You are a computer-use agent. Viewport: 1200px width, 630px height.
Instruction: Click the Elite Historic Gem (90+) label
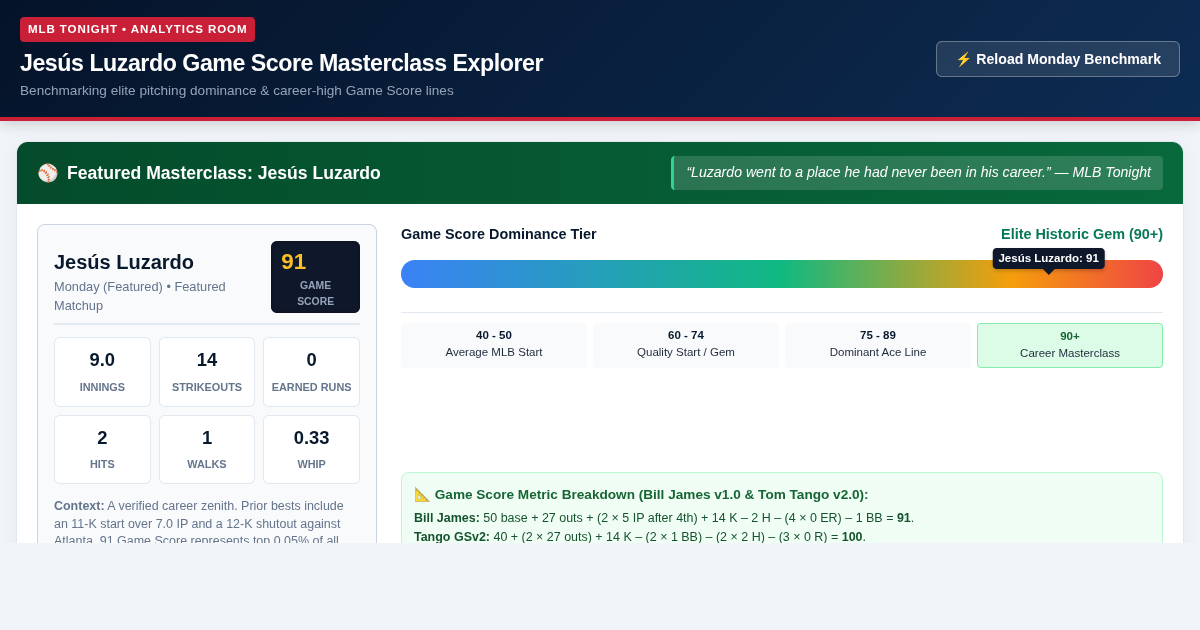(x=1082, y=234)
